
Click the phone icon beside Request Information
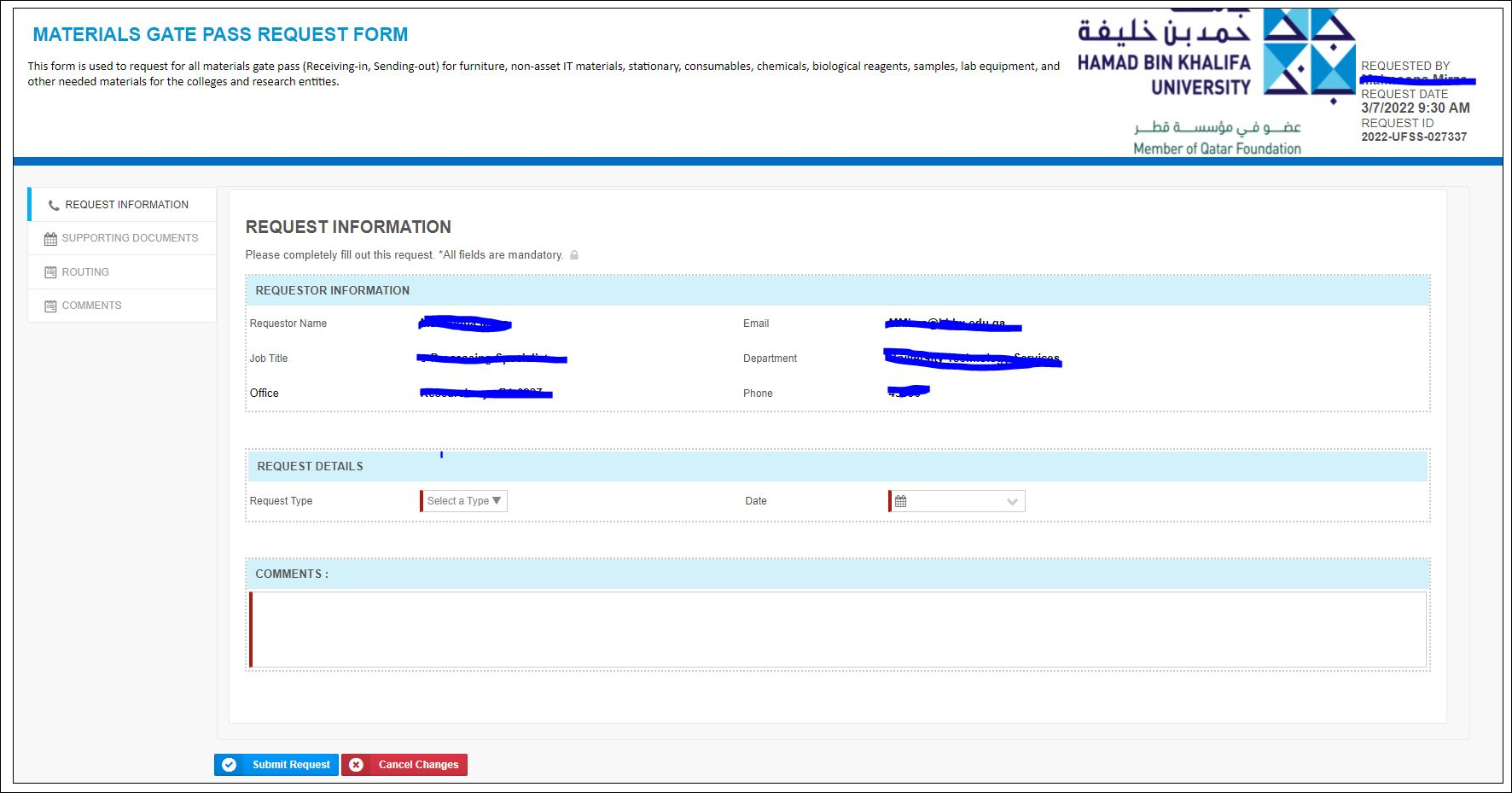[54, 206]
